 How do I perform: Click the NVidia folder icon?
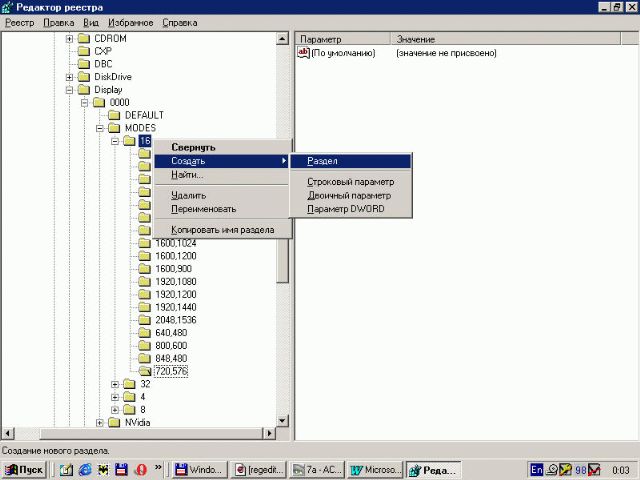coord(114,422)
